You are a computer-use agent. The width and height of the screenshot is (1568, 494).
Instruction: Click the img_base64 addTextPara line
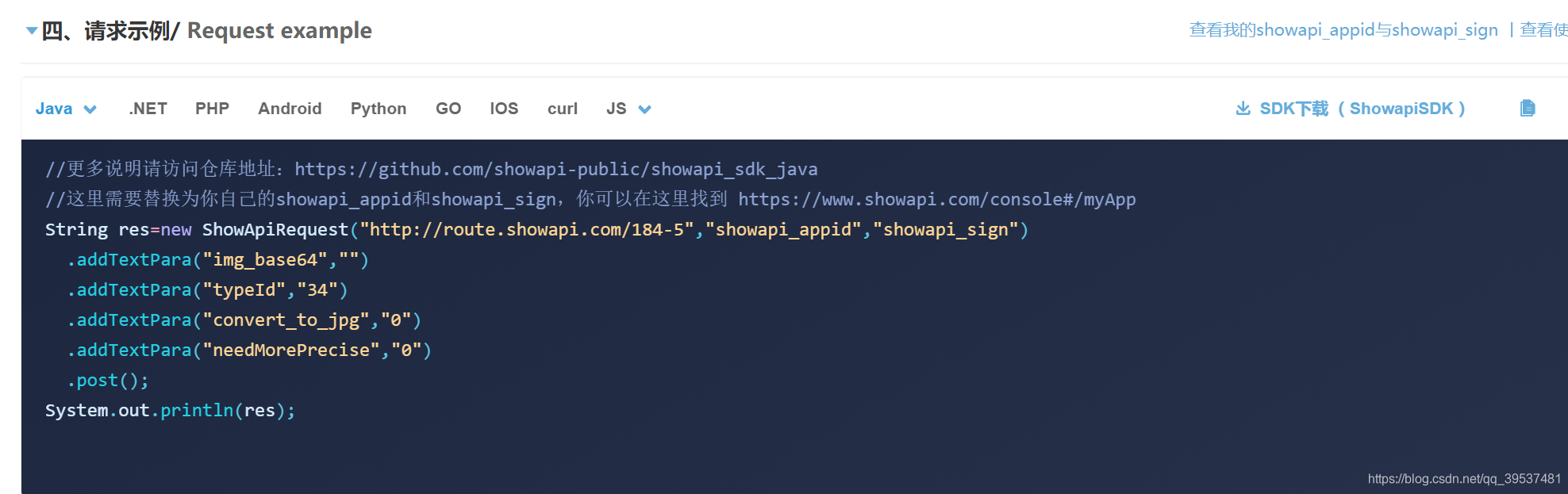point(217,260)
